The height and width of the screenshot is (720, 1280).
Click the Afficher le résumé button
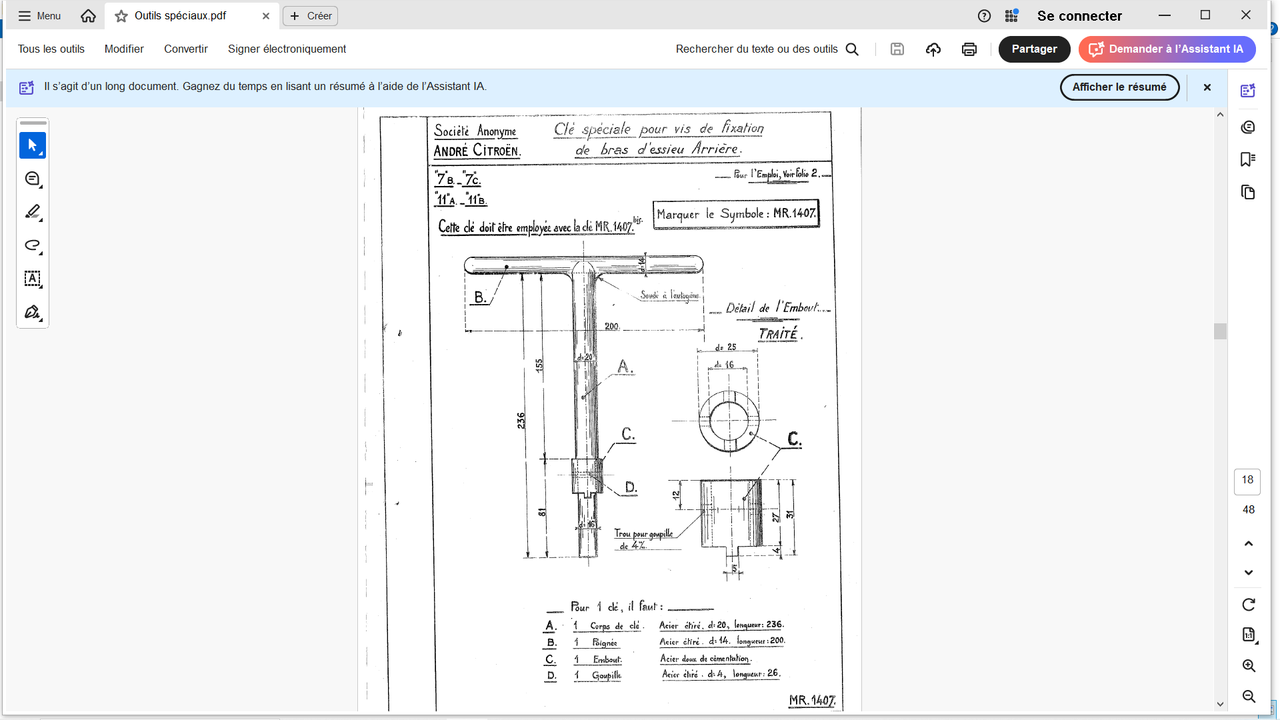coord(1120,87)
